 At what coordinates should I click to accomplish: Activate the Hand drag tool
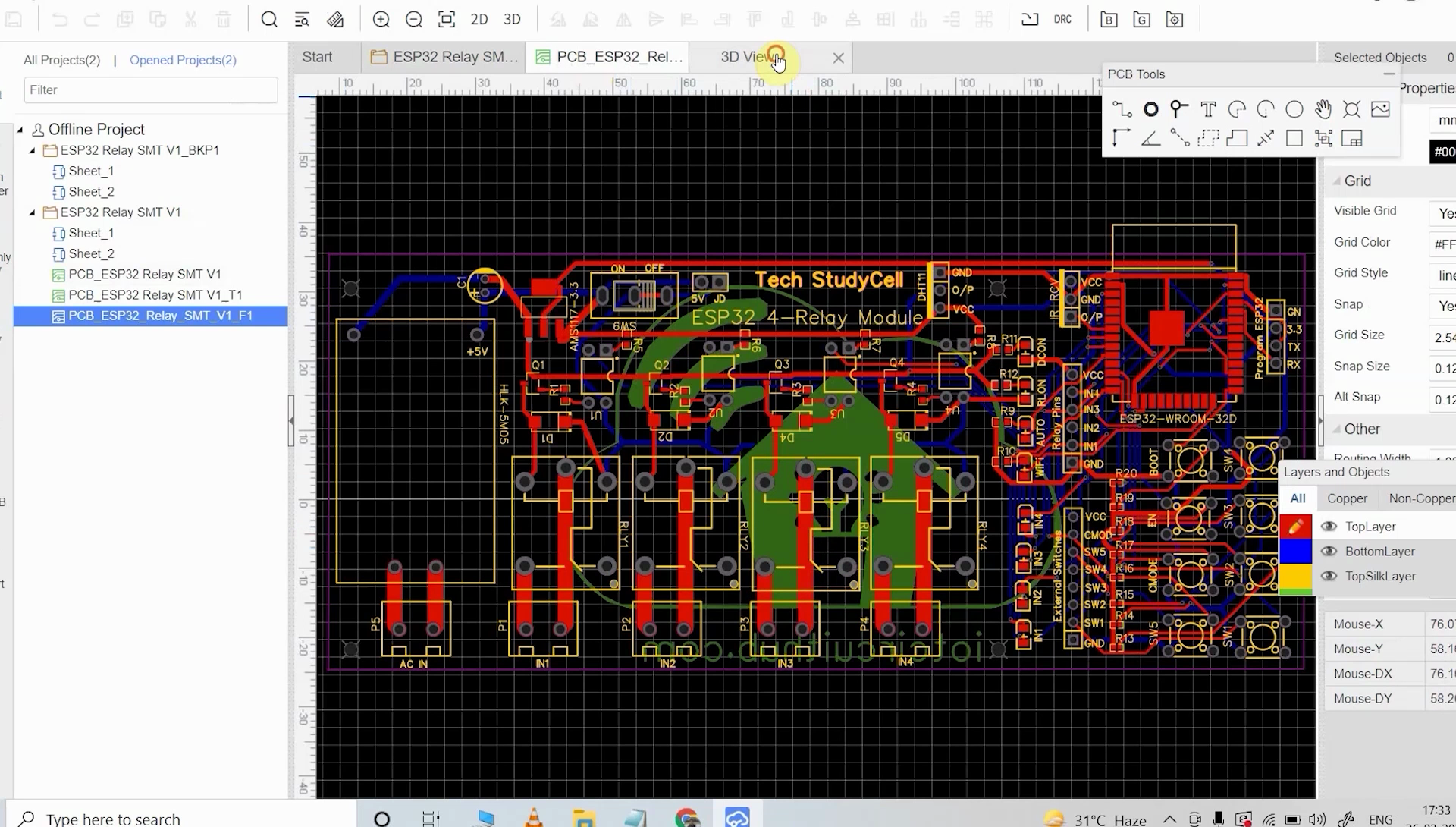[x=1323, y=108]
